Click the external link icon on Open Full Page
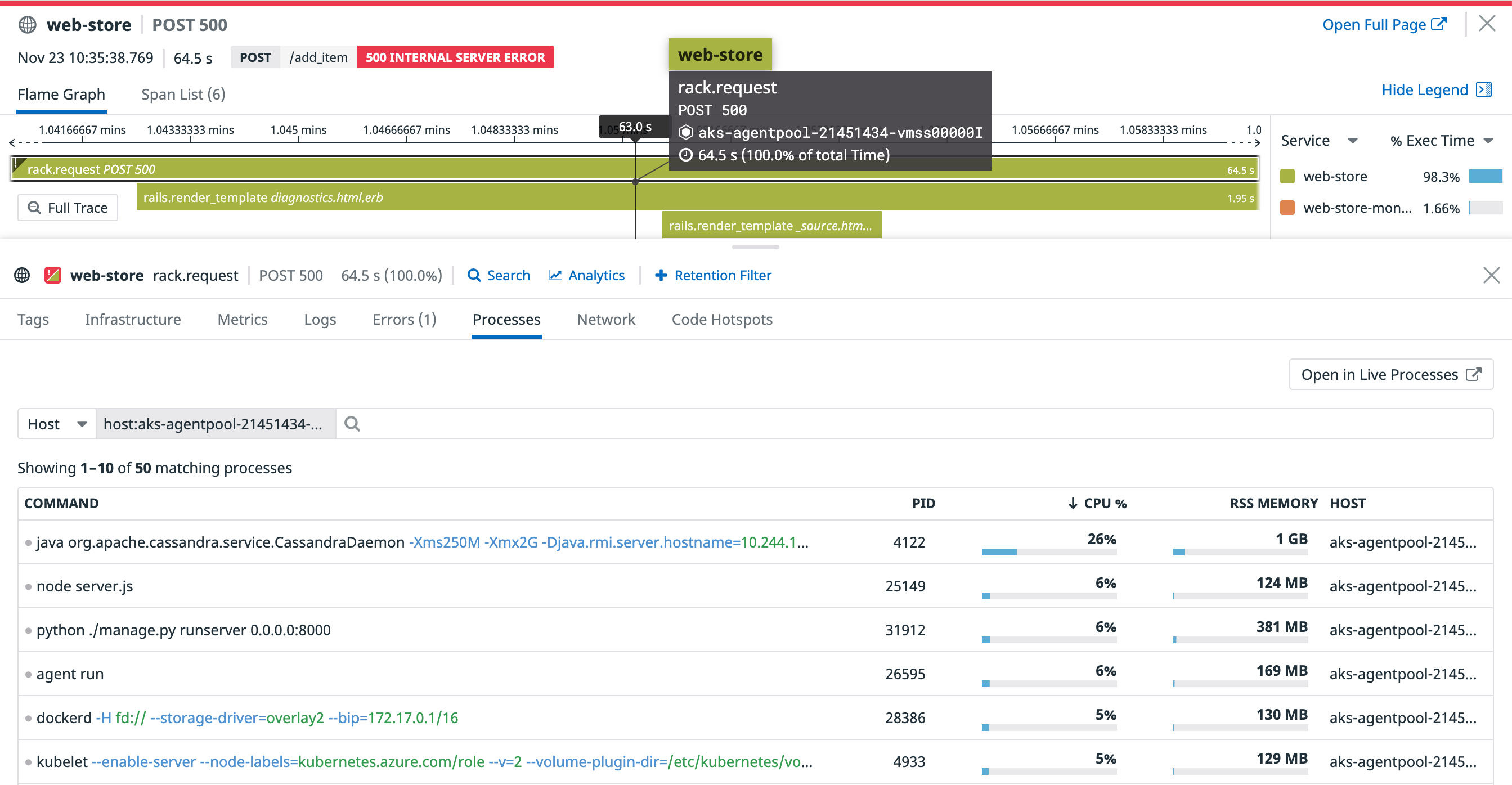The height and width of the screenshot is (785, 1512). click(1439, 24)
